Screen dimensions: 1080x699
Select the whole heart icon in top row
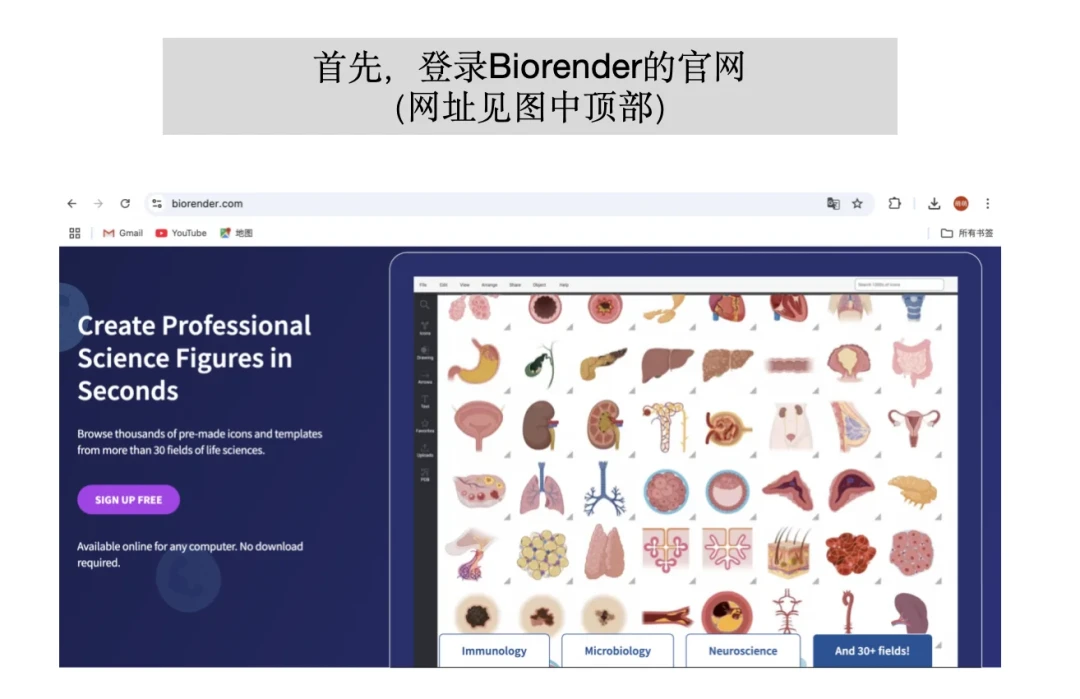tap(727, 307)
